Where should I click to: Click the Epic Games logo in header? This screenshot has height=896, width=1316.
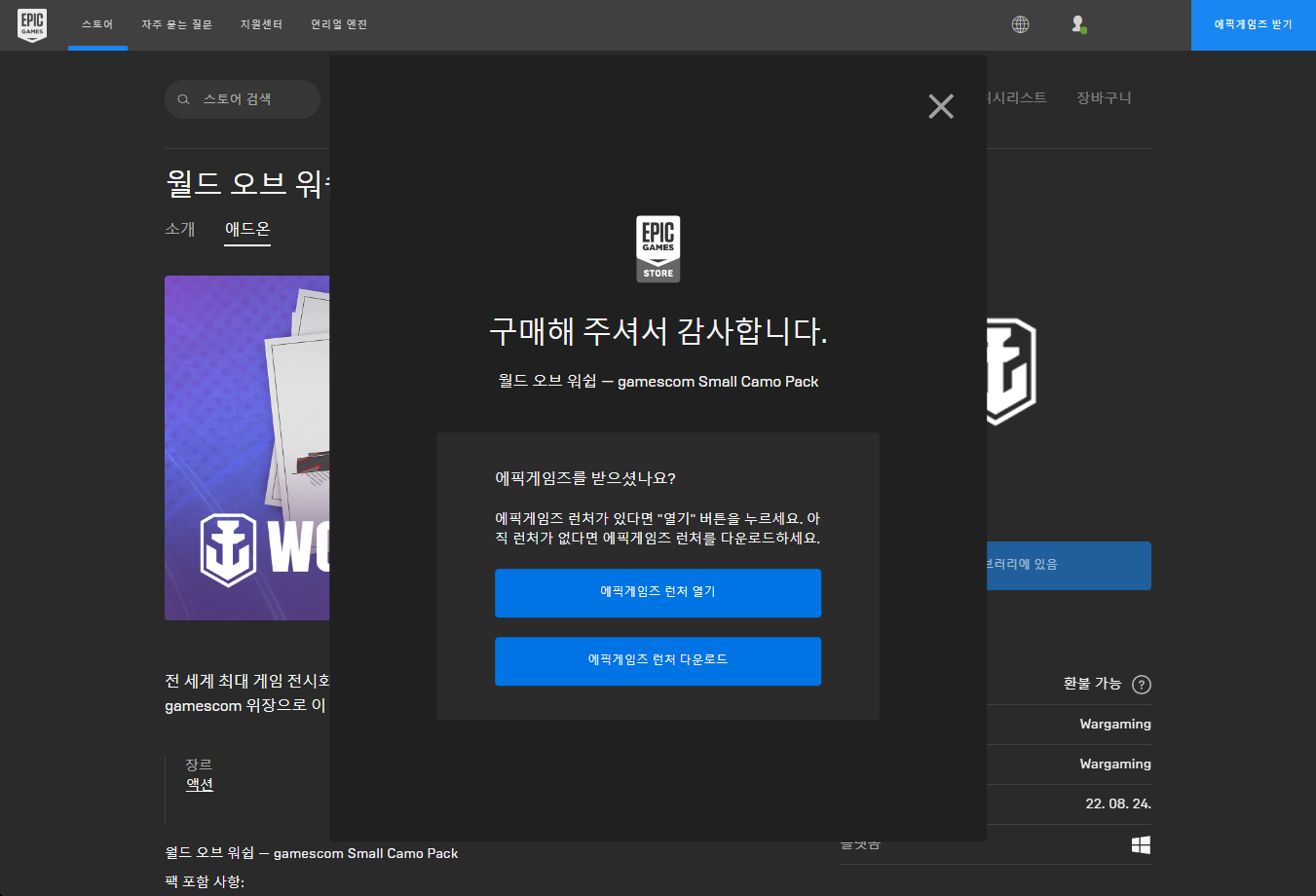pyautogui.click(x=32, y=25)
